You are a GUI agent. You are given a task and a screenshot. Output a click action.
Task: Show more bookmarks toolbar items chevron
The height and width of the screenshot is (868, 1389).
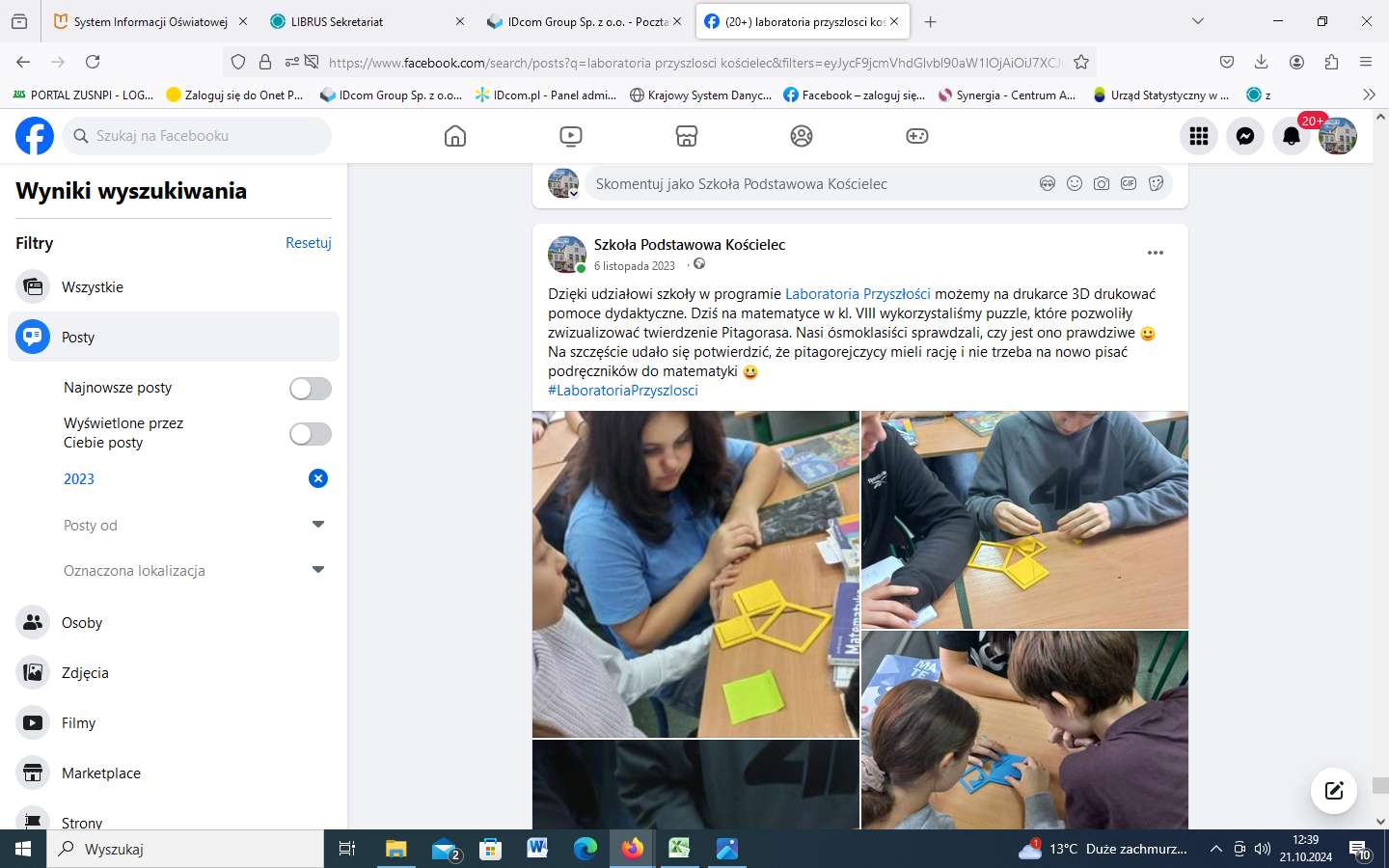click(1369, 95)
